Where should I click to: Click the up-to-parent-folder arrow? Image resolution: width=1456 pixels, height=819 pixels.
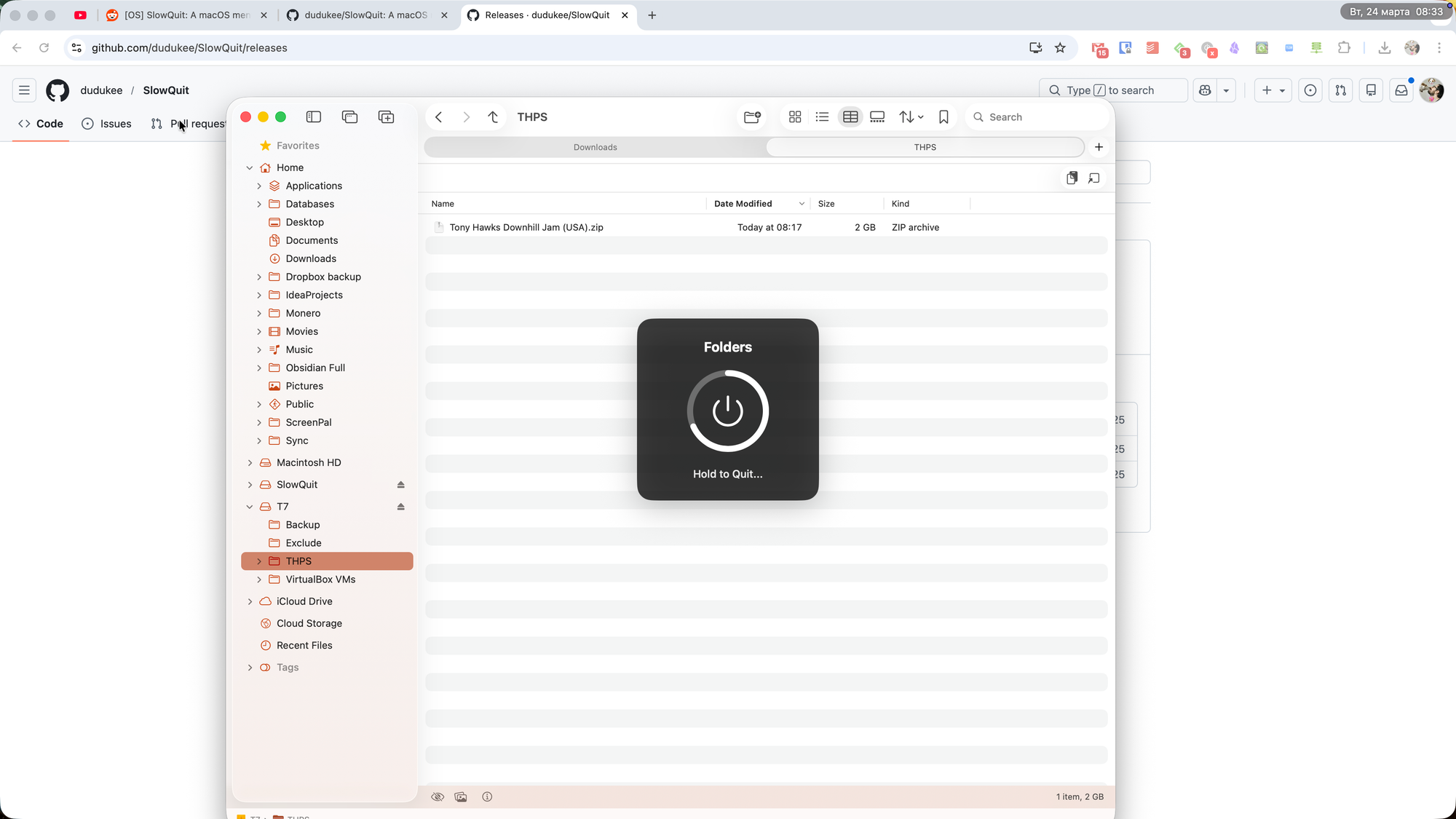[x=493, y=117]
